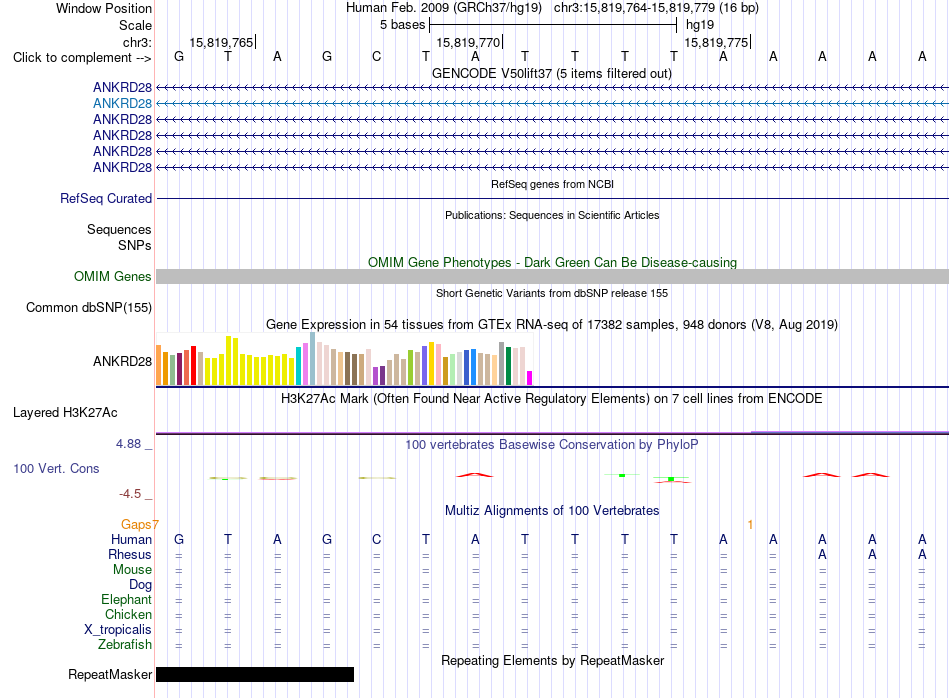Click the orange '1' gap marker
This screenshot has width=950, height=698.
pyautogui.click(x=750, y=525)
